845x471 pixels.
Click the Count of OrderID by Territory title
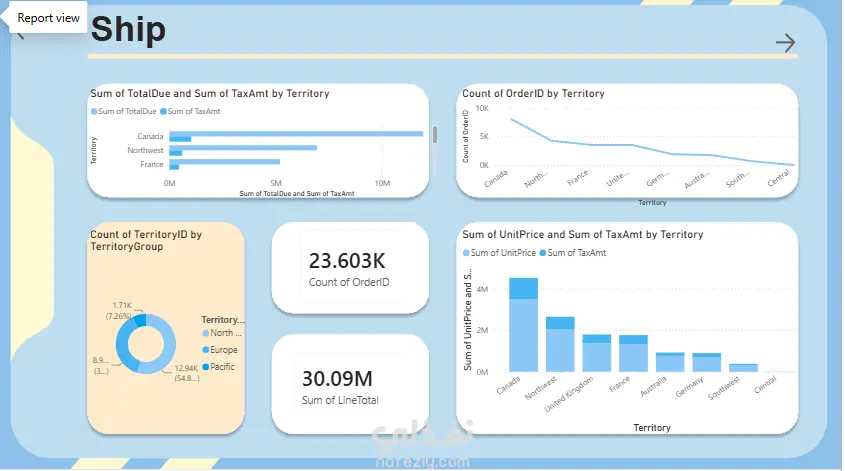[x=534, y=94]
